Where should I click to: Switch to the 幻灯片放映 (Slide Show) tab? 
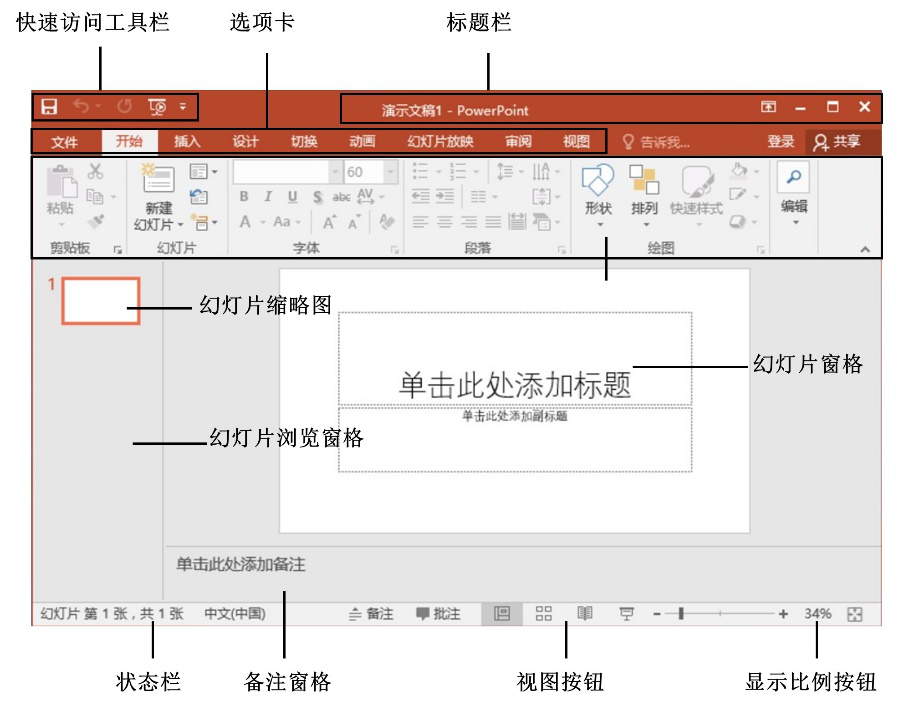(440, 142)
